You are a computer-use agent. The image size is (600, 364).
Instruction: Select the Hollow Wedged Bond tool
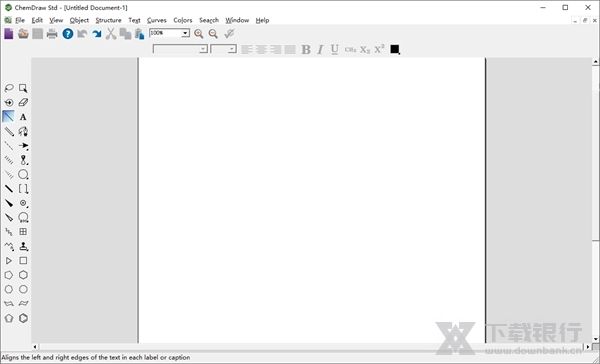pos(9,217)
